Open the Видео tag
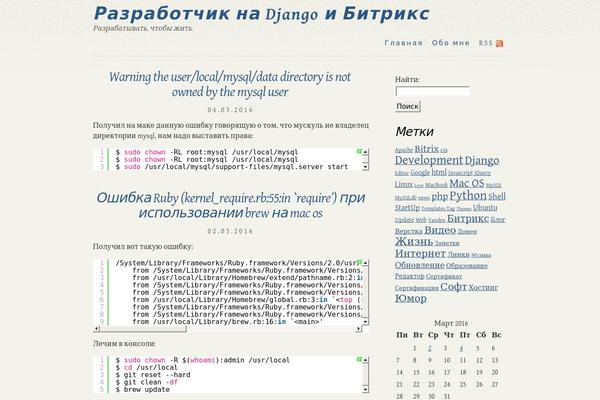Screen dimensions: 600x400 [440, 230]
